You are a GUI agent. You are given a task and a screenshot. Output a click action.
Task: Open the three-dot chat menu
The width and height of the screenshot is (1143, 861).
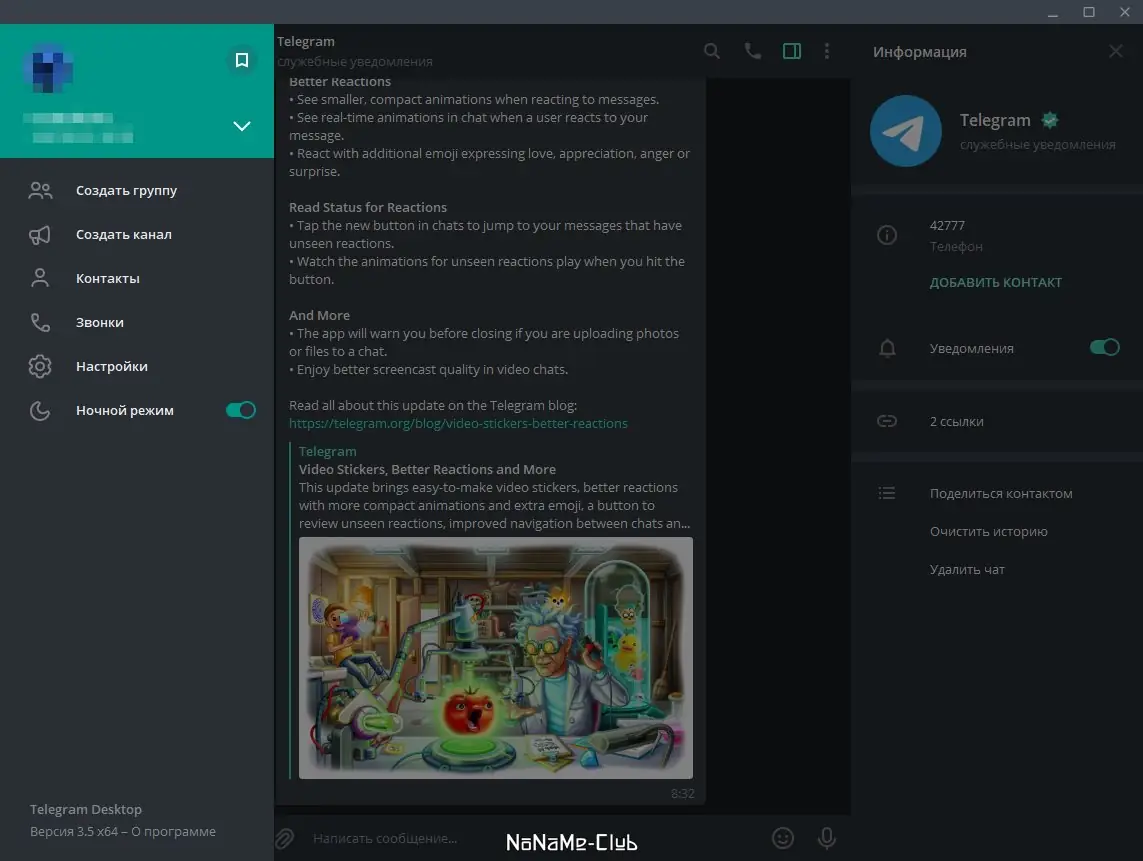coord(827,51)
